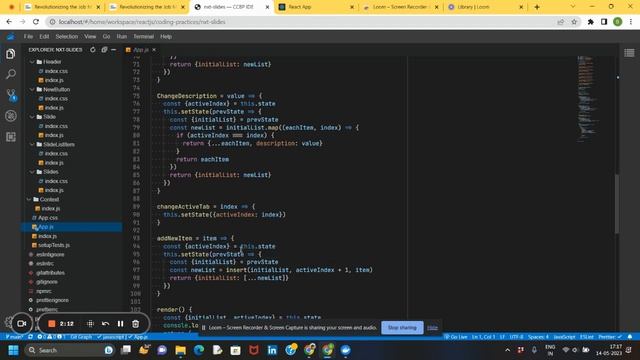Viewport: 640px width, 360px height.
Task: Toggle Go Live server in status bar
Action: 456,337
